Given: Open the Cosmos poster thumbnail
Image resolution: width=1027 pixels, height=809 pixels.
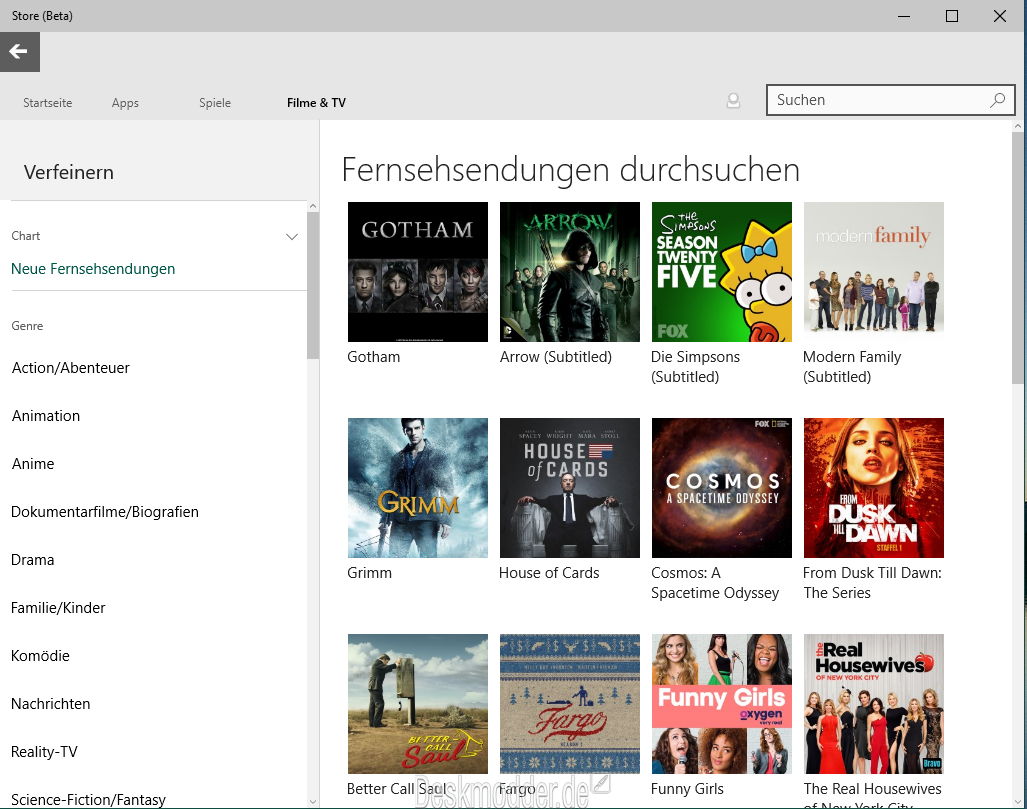Looking at the screenshot, I should point(722,488).
